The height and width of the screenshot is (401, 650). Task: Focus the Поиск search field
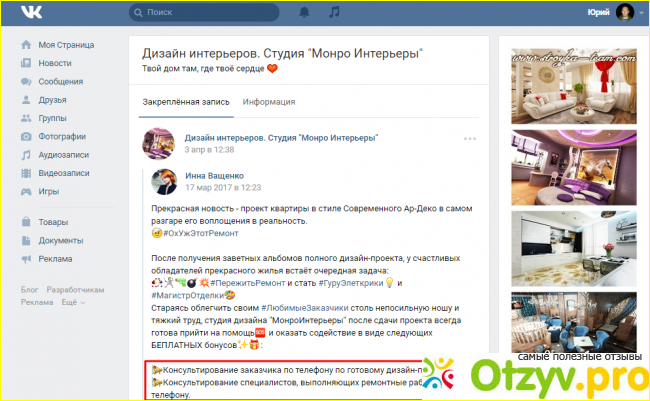tap(204, 12)
